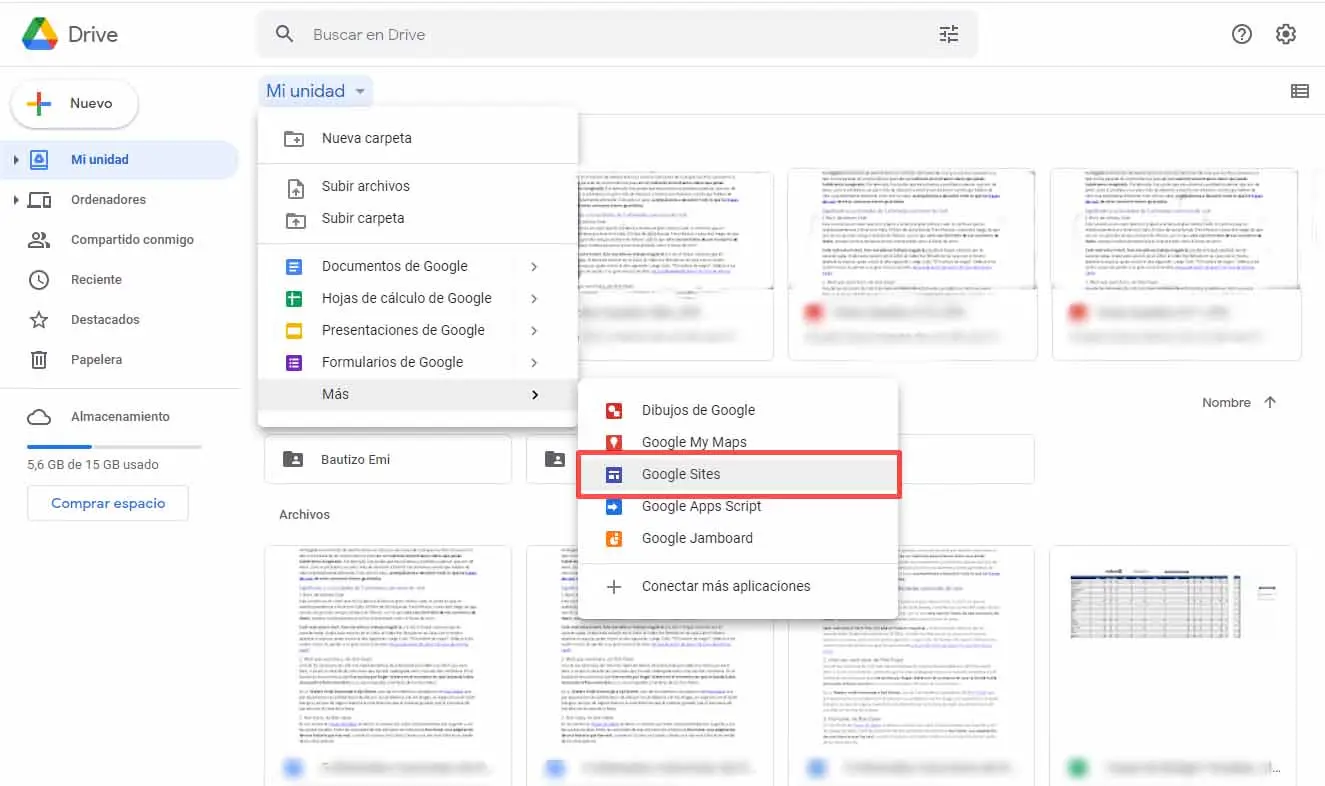Expand Mi unidad tree in sidebar
The width and height of the screenshot is (1325, 786).
(x=15, y=160)
